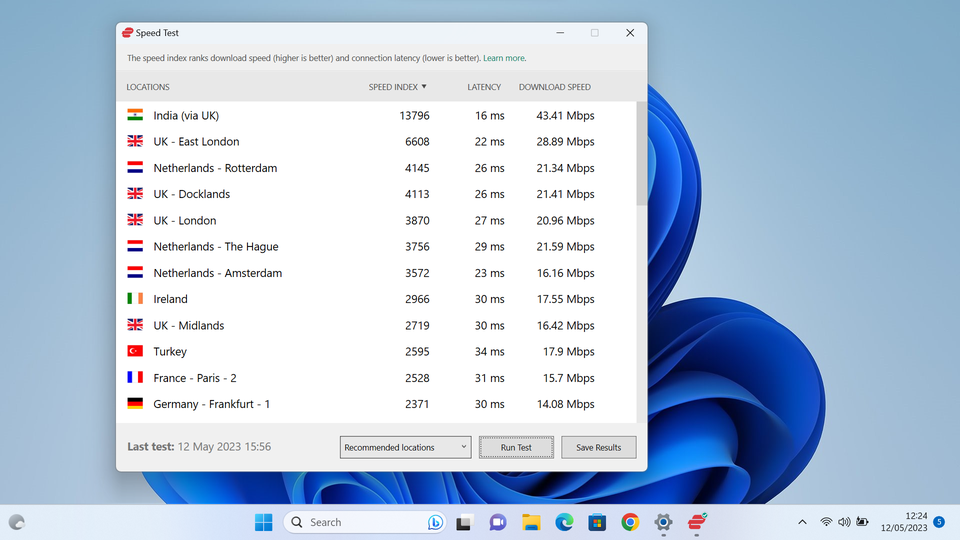Select Netherlands - Amsterdam location

[217, 273]
